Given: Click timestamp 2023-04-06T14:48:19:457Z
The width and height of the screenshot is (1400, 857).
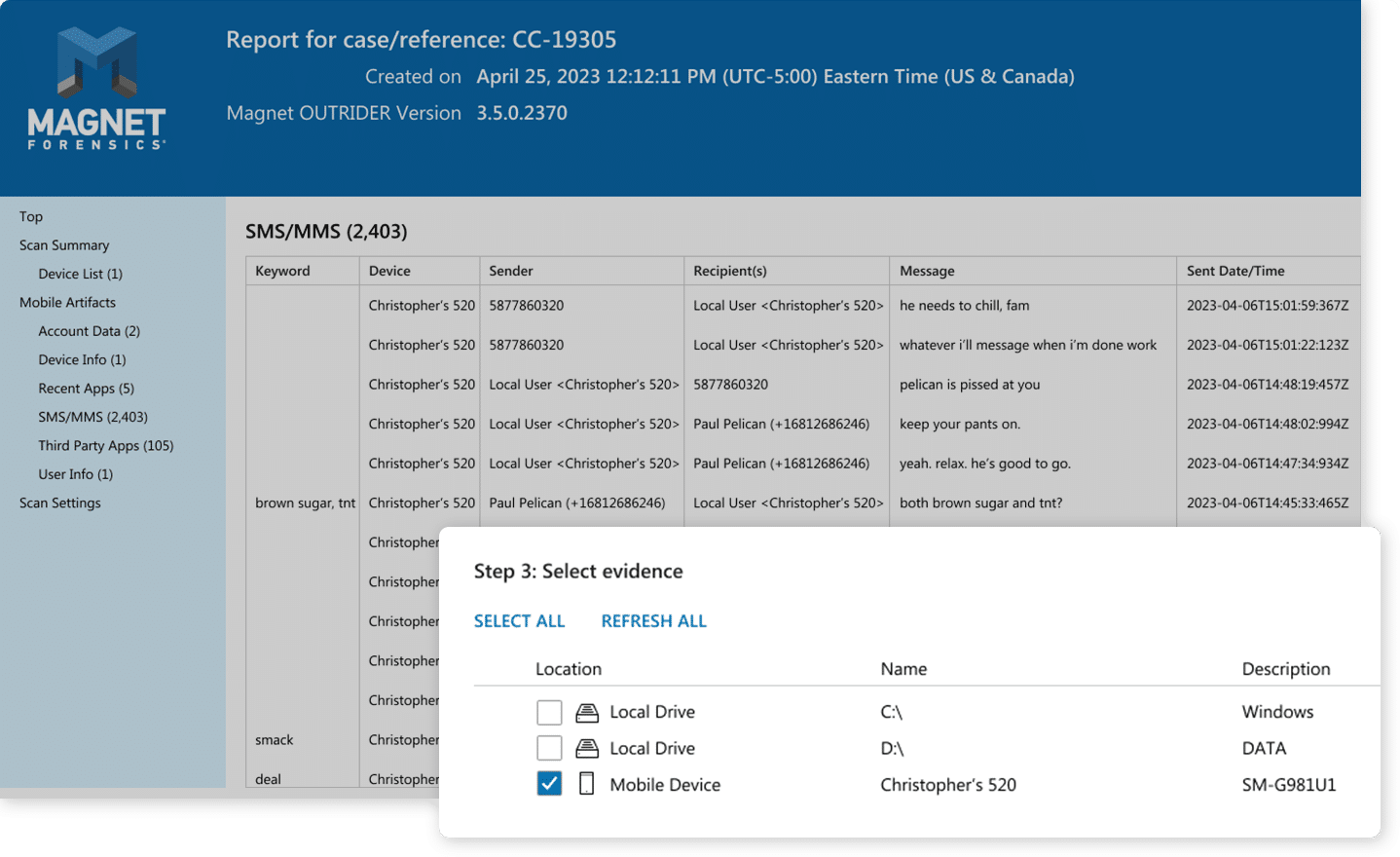Looking at the screenshot, I should (x=1268, y=385).
